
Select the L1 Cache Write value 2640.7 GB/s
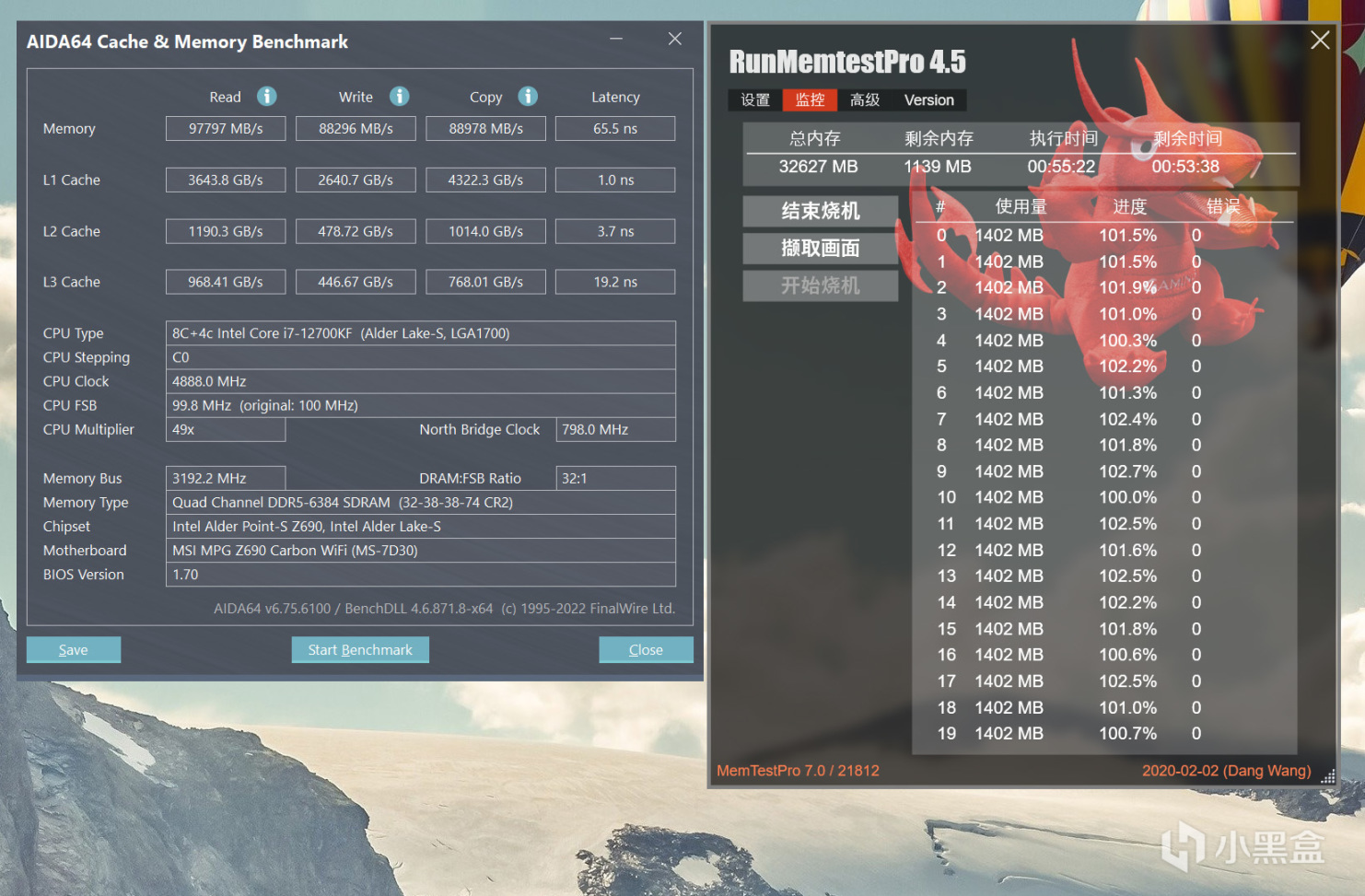point(356,180)
